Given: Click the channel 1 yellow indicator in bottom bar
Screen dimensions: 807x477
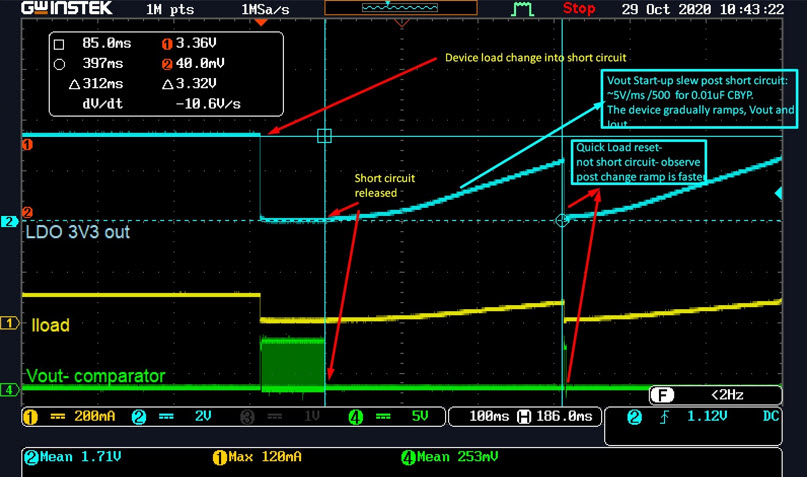Looking at the screenshot, I should (x=30, y=417).
